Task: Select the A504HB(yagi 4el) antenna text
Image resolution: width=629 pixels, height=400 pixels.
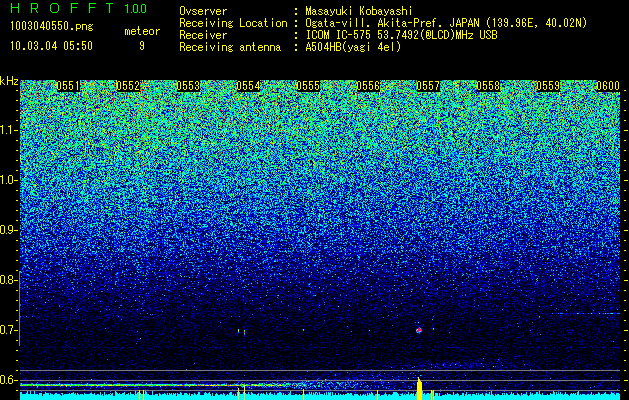Action: [x=353, y=47]
